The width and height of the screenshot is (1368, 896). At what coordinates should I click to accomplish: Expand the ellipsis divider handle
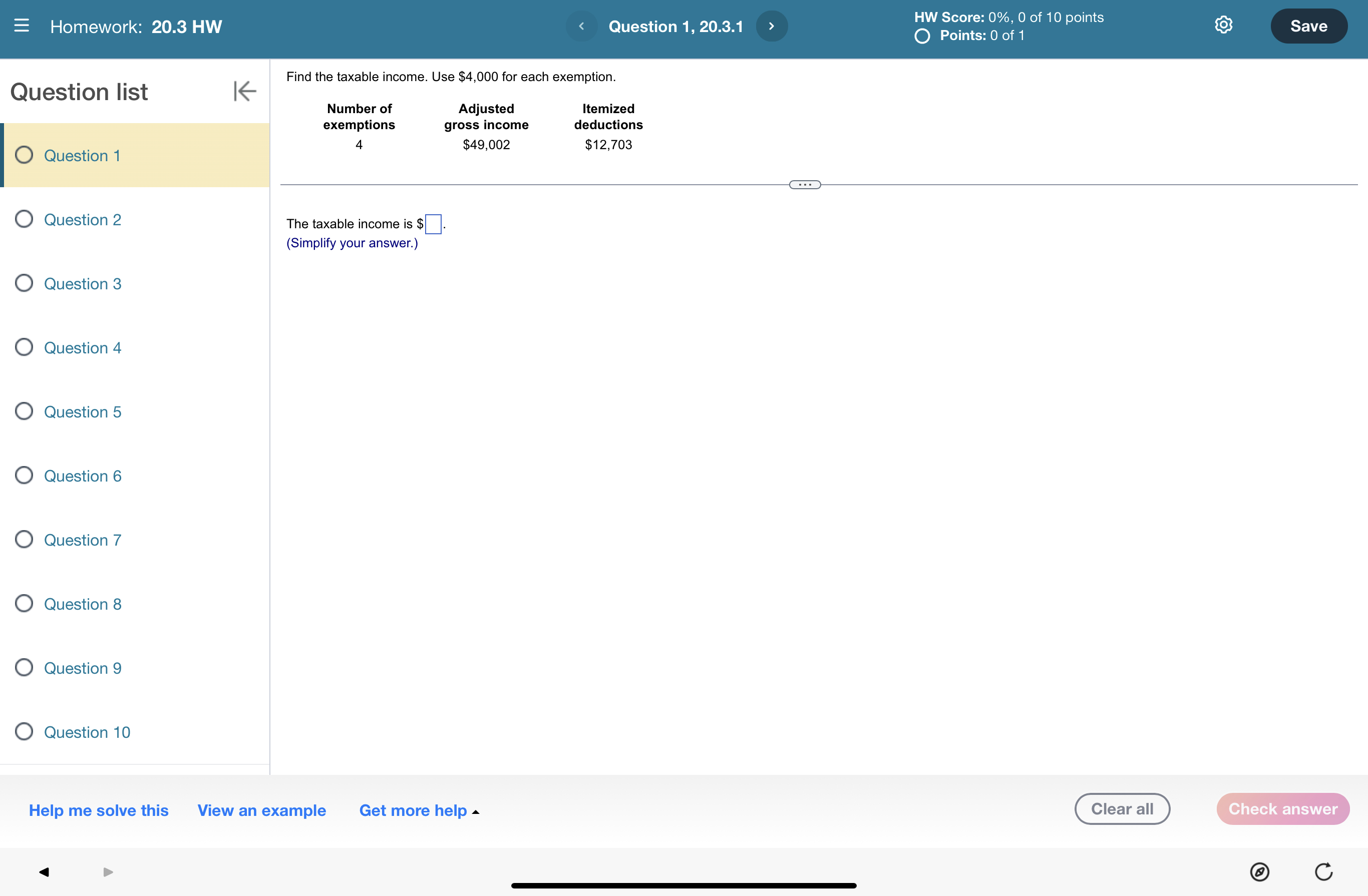pyautogui.click(x=805, y=185)
